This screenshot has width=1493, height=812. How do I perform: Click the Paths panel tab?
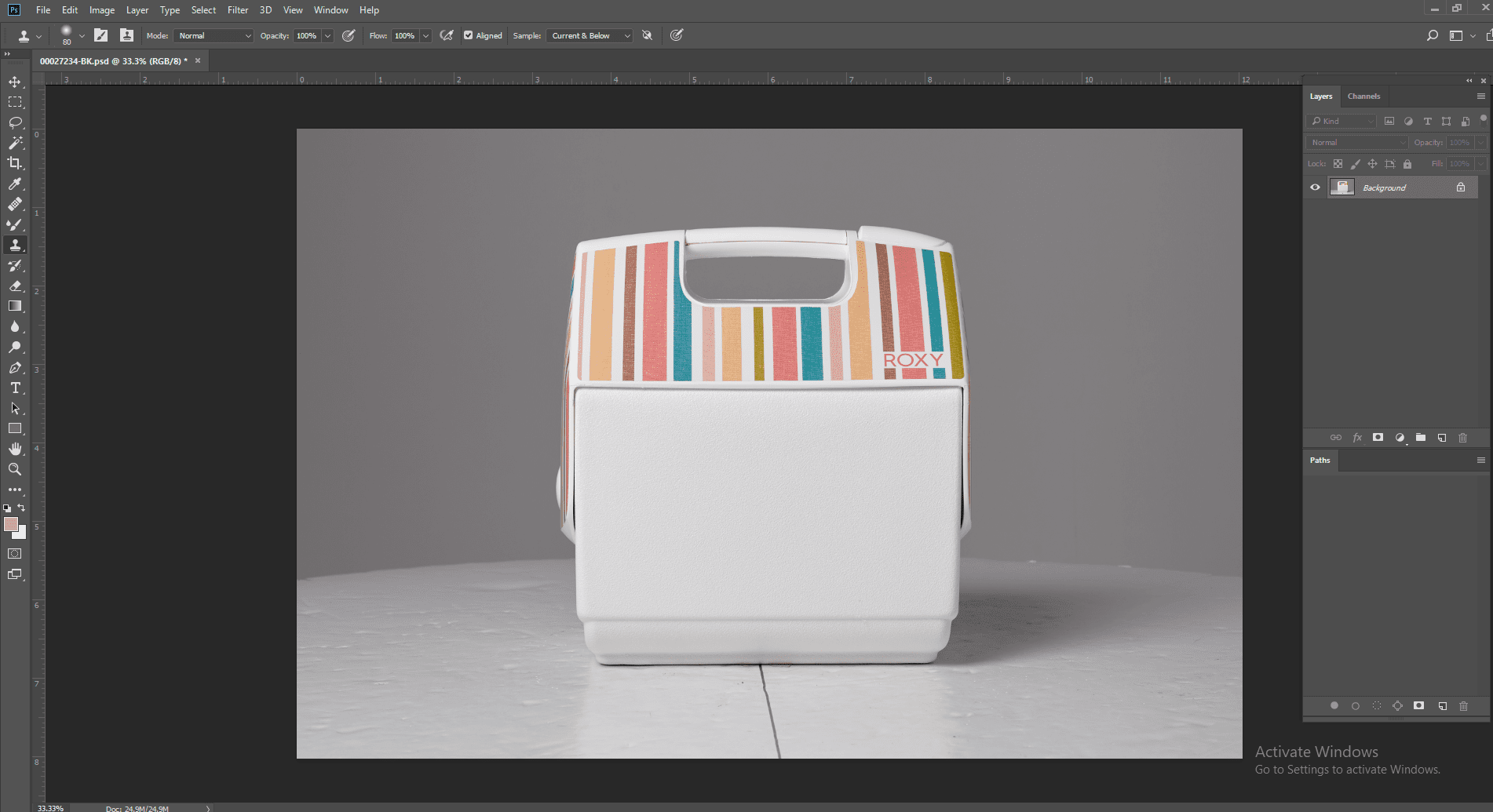coord(1320,461)
